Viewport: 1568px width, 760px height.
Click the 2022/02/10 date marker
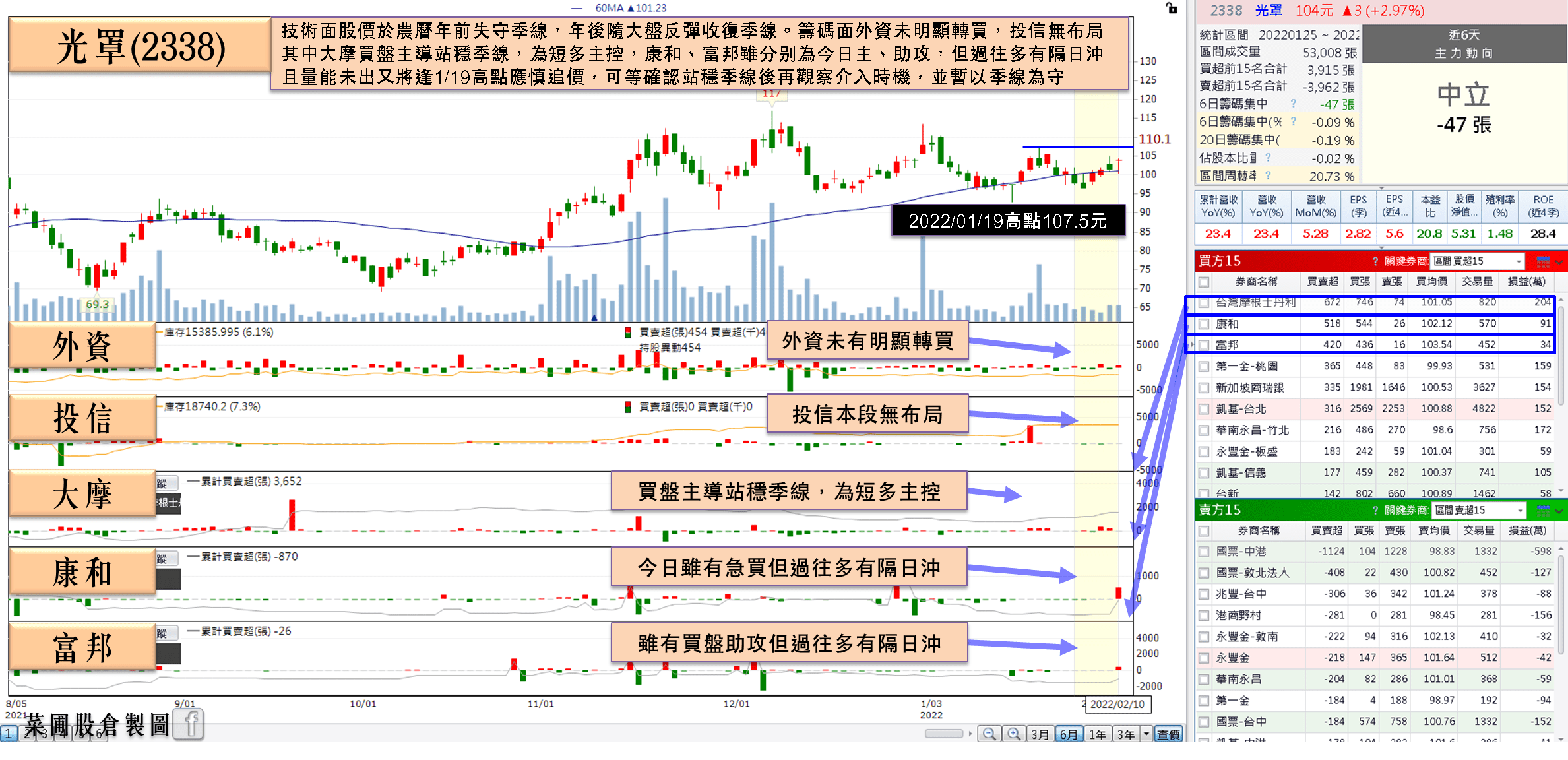1117,704
